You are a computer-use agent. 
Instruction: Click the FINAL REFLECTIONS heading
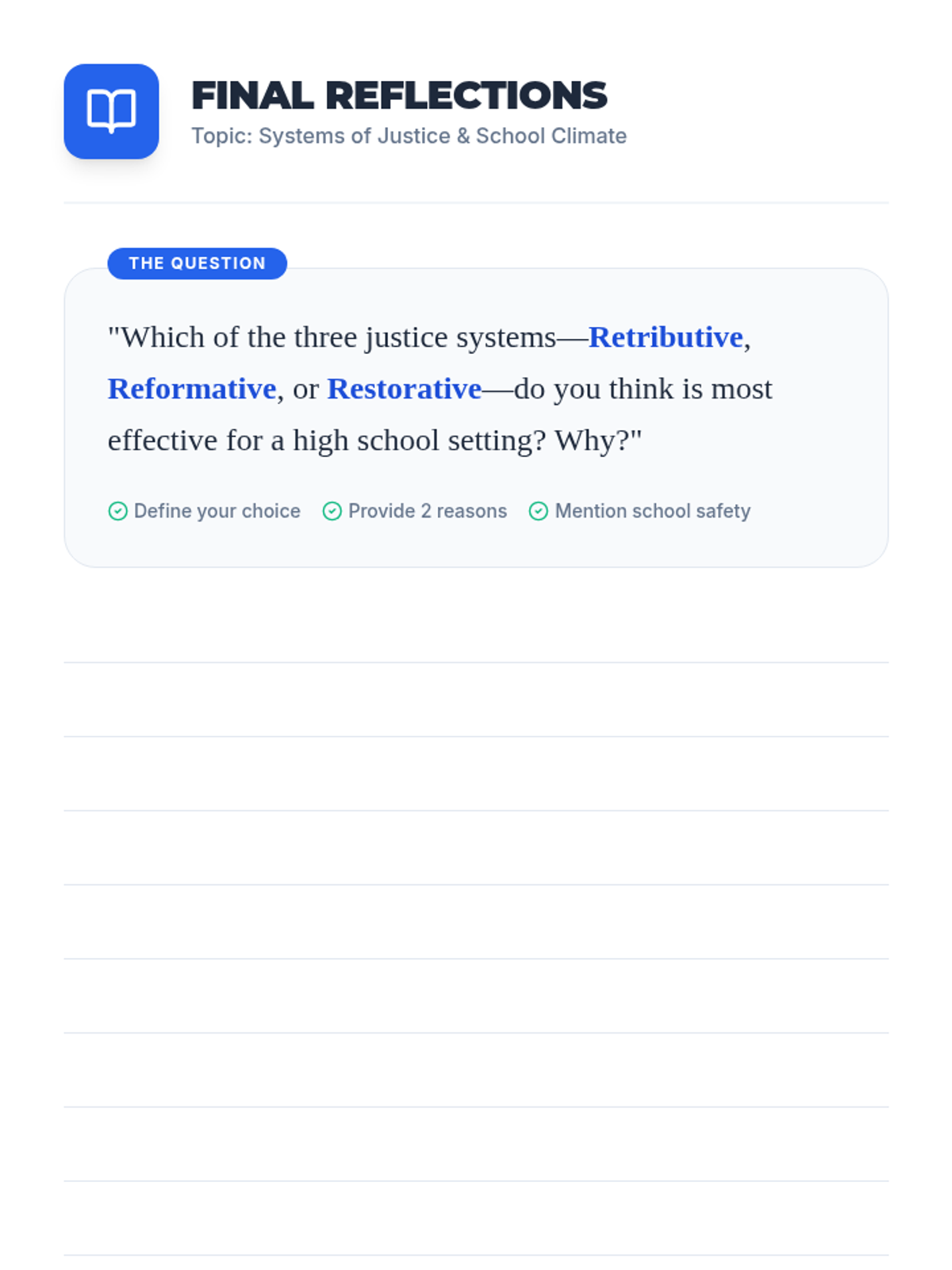(399, 95)
